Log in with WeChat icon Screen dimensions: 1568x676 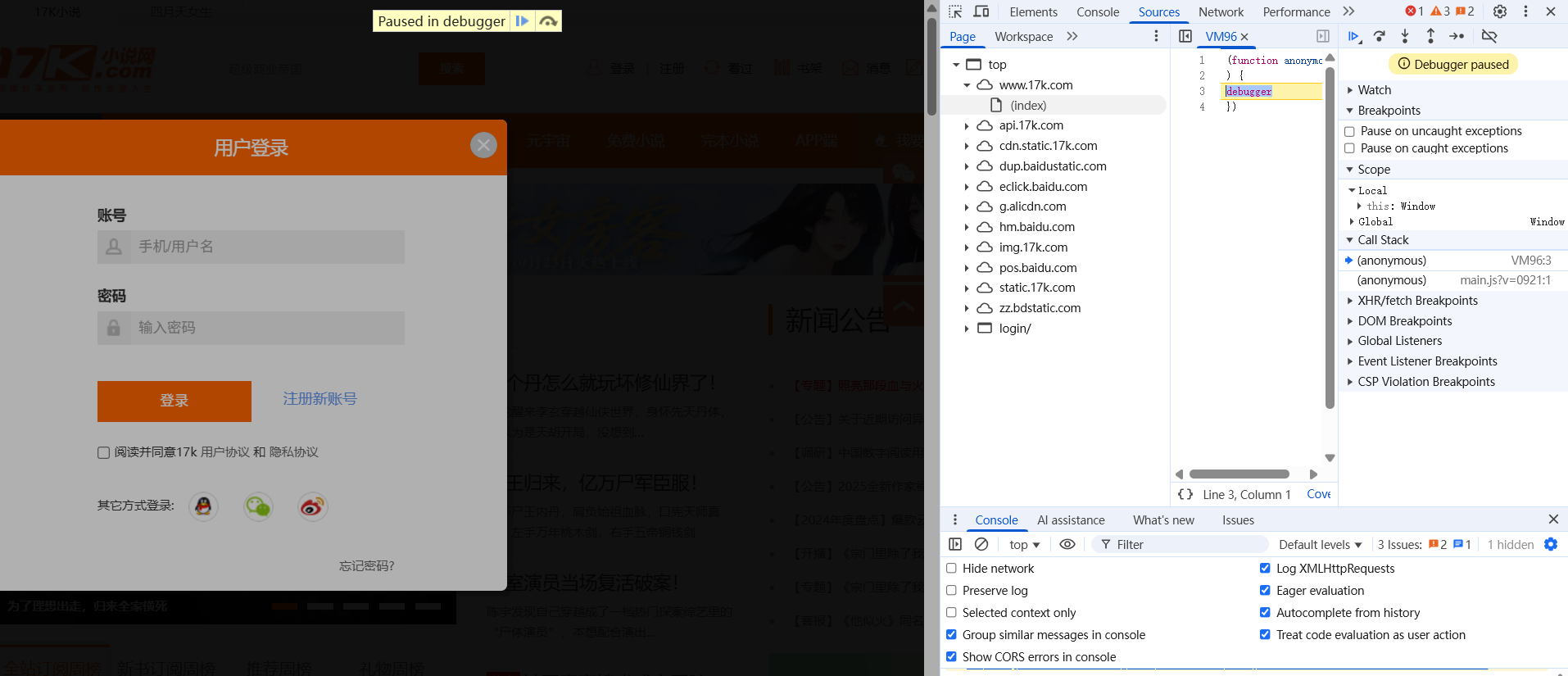(x=258, y=506)
